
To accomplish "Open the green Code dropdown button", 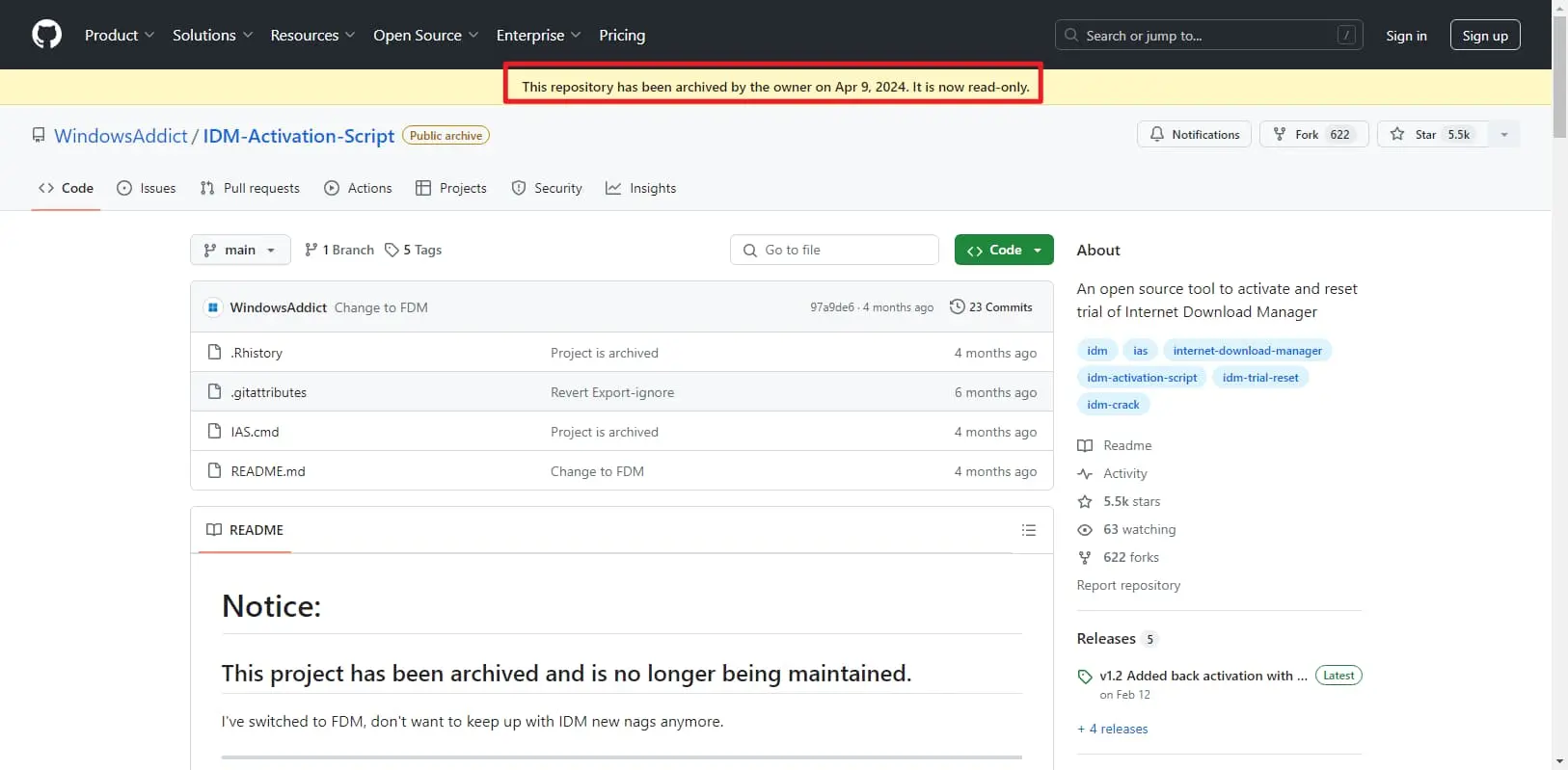I will coord(1004,250).
